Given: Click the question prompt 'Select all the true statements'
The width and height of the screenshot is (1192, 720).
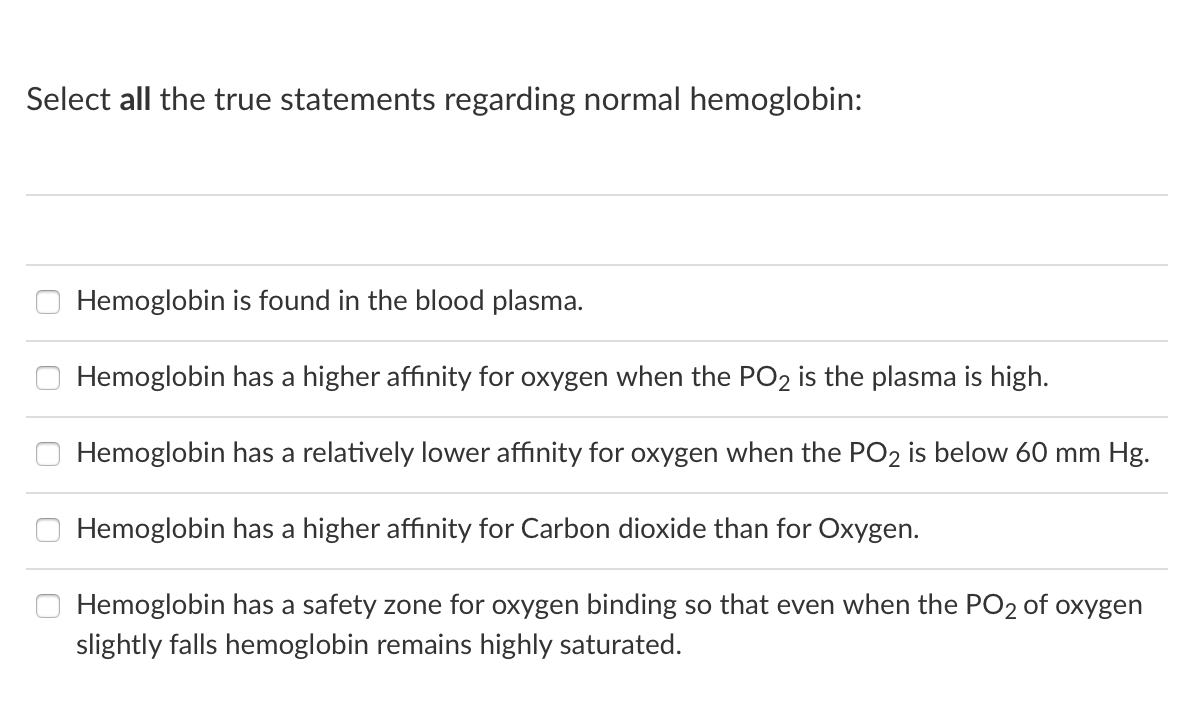Looking at the screenshot, I should [445, 100].
